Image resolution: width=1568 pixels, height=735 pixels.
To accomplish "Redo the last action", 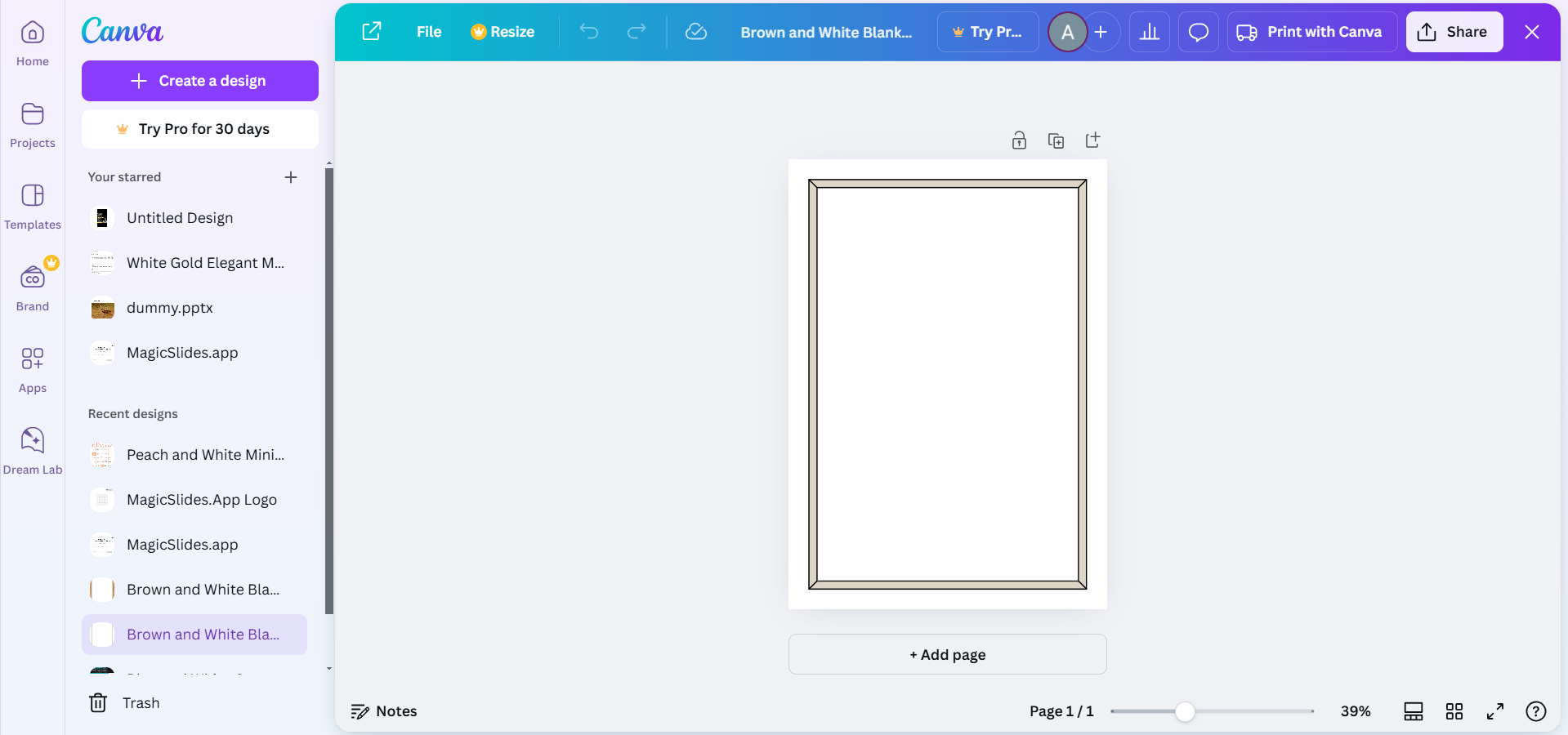I will (x=637, y=32).
